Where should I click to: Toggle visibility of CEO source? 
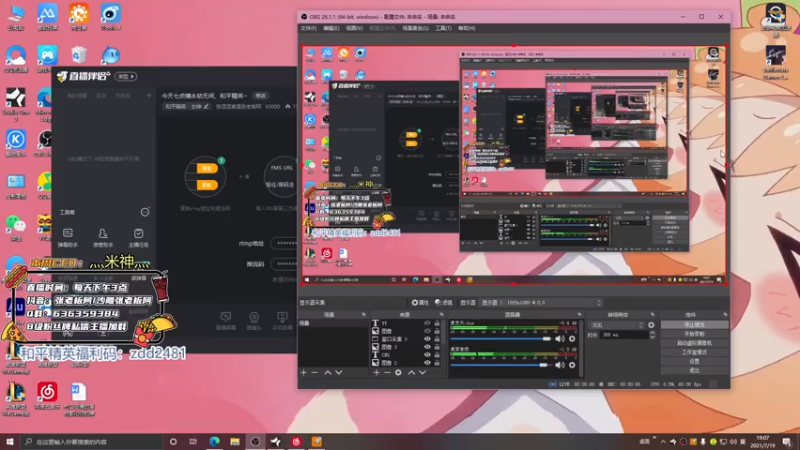(427, 355)
